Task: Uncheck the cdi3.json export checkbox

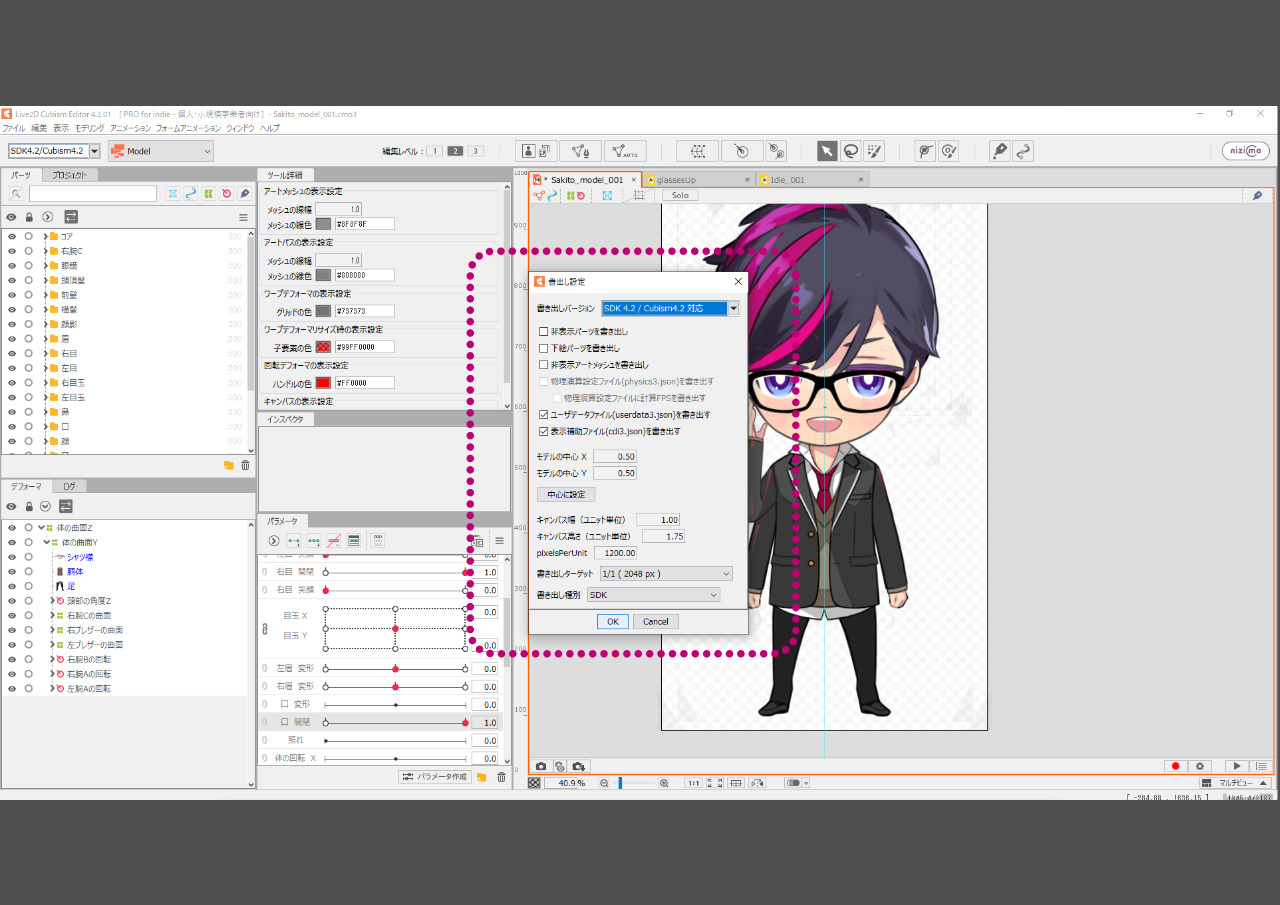Action: pyautogui.click(x=543, y=431)
